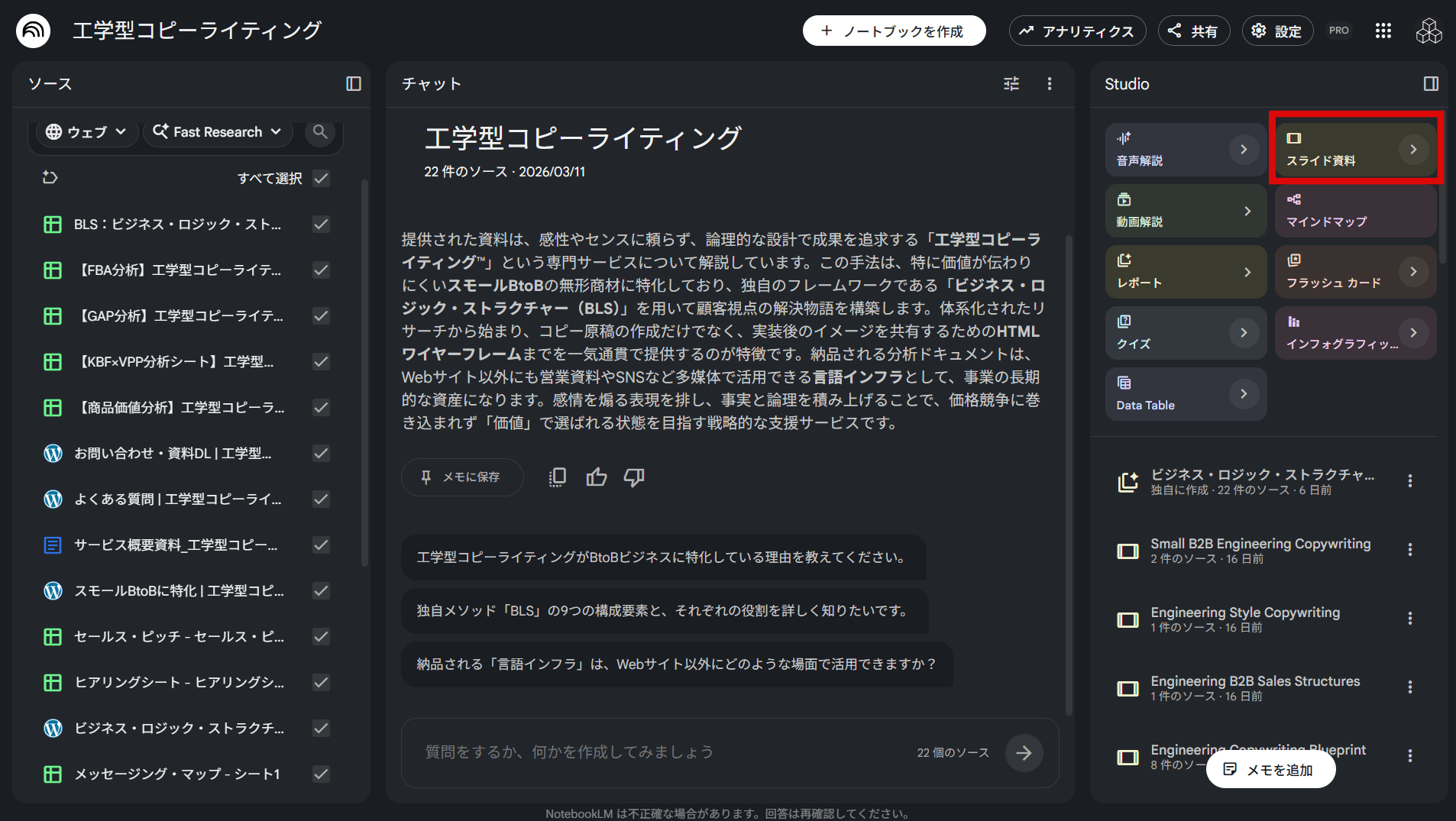Click メモを追加 button

coord(1270,770)
